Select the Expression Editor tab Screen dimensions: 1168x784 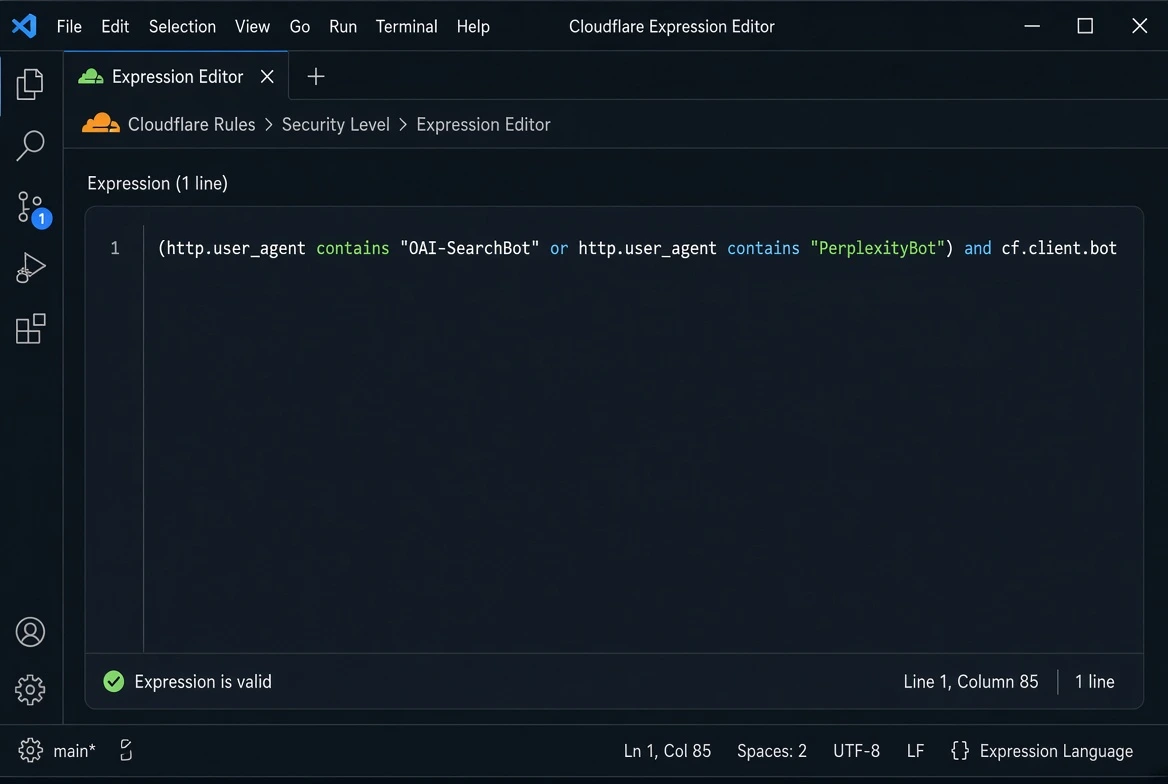click(177, 76)
